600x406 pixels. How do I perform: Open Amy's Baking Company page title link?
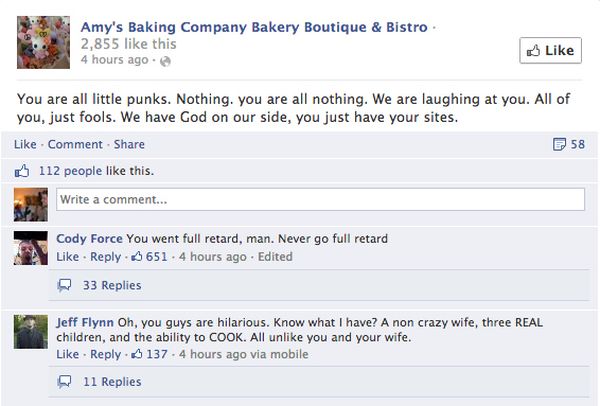click(x=254, y=27)
